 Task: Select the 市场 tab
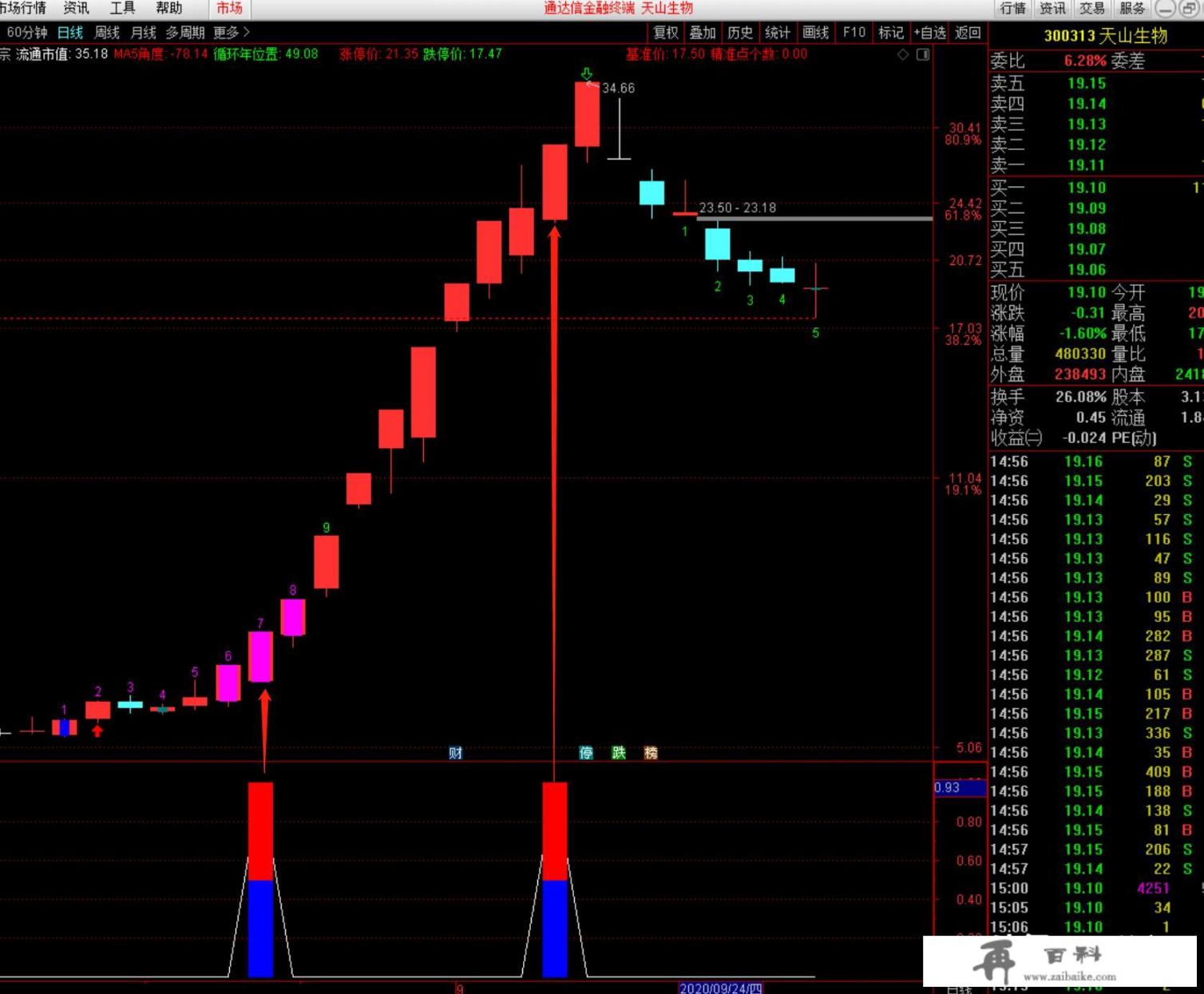tap(229, 8)
